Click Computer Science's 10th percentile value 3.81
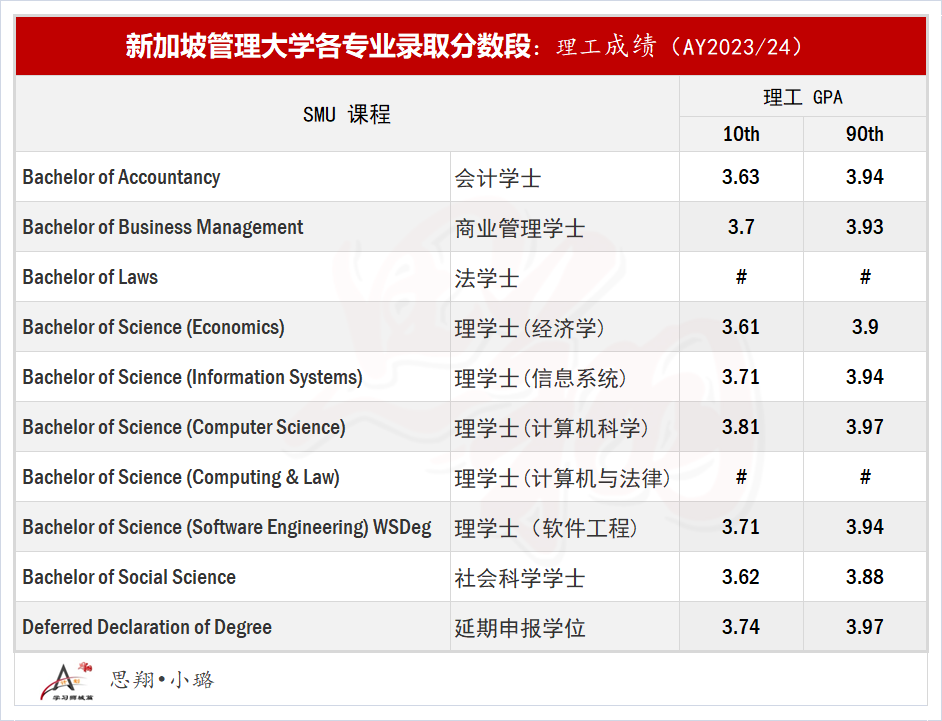The image size is (942, 721). pos(741,427)
